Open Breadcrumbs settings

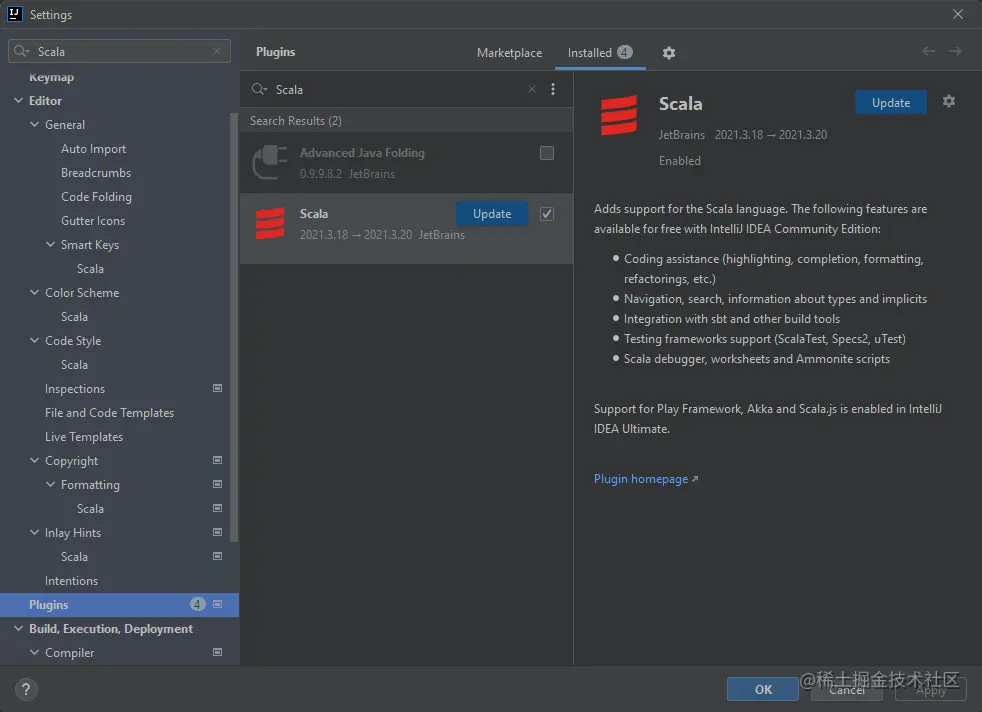[x=96, y=173]
